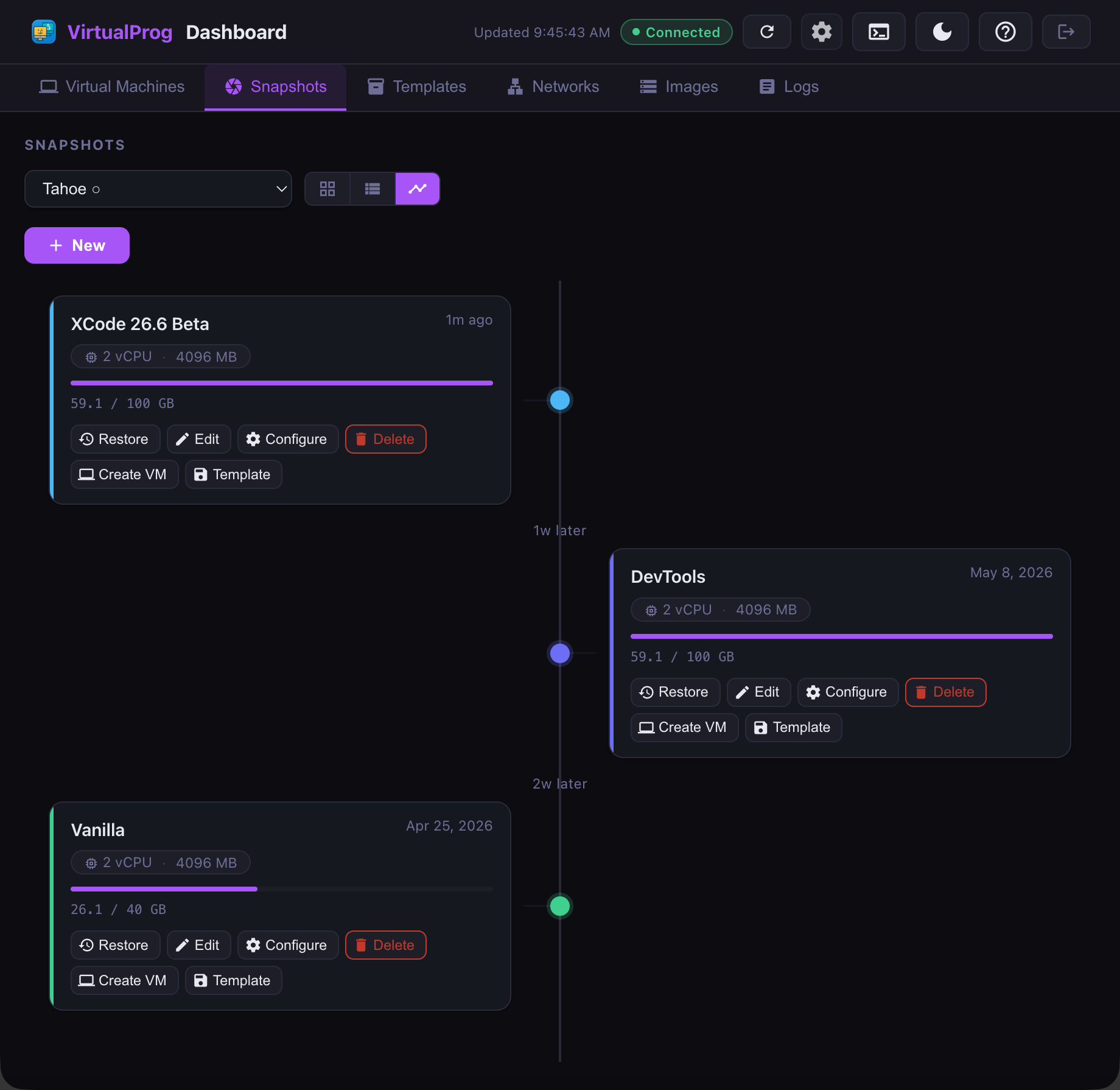Image resolution: width=1120 pixels, height=1090 pixels.
Task: Save DevTools as Template
Action: point(793,727)
